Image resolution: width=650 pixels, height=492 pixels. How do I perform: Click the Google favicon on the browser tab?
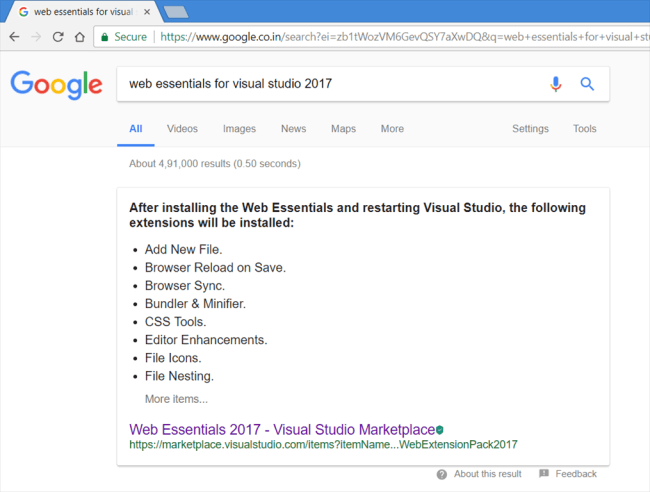(24, 12)
